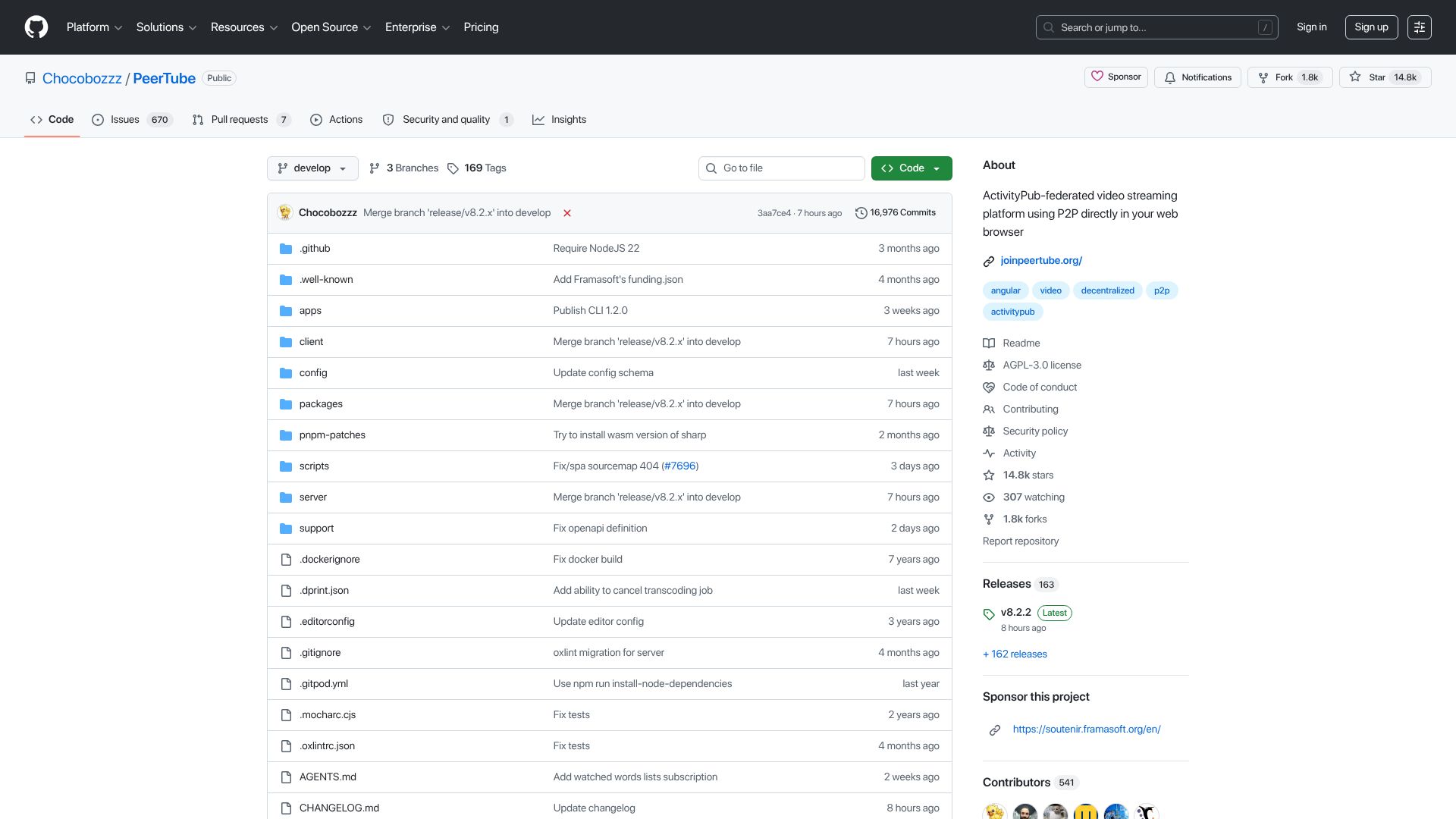
Task: Click the .github folder icon
Action: [286, 249]
